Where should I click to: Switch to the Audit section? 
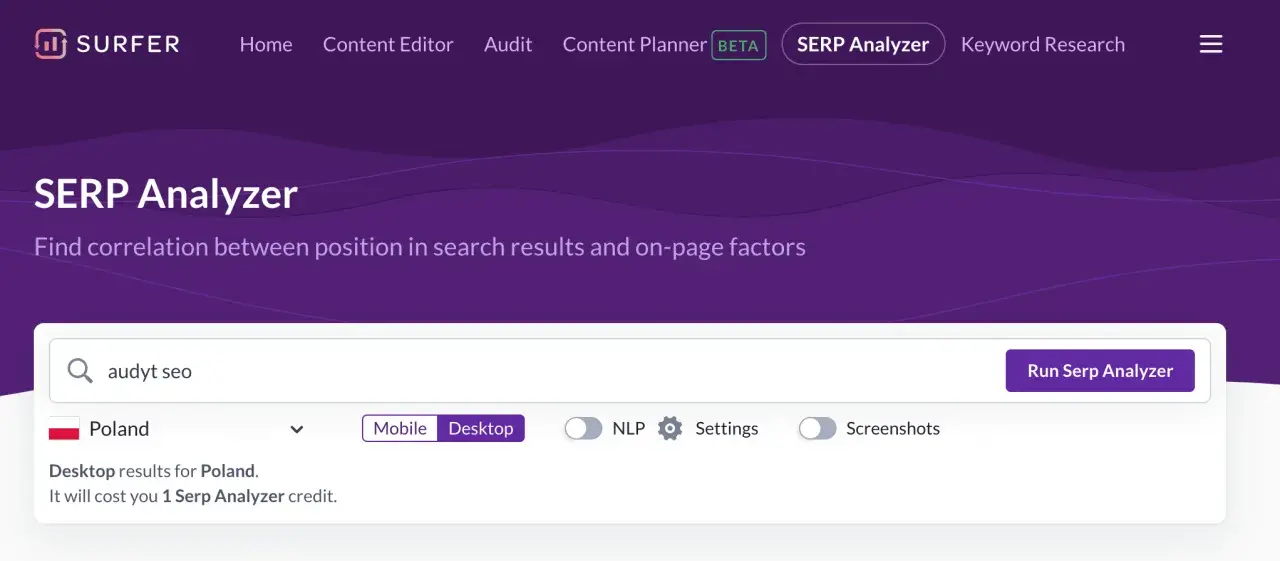coord(508,44)
